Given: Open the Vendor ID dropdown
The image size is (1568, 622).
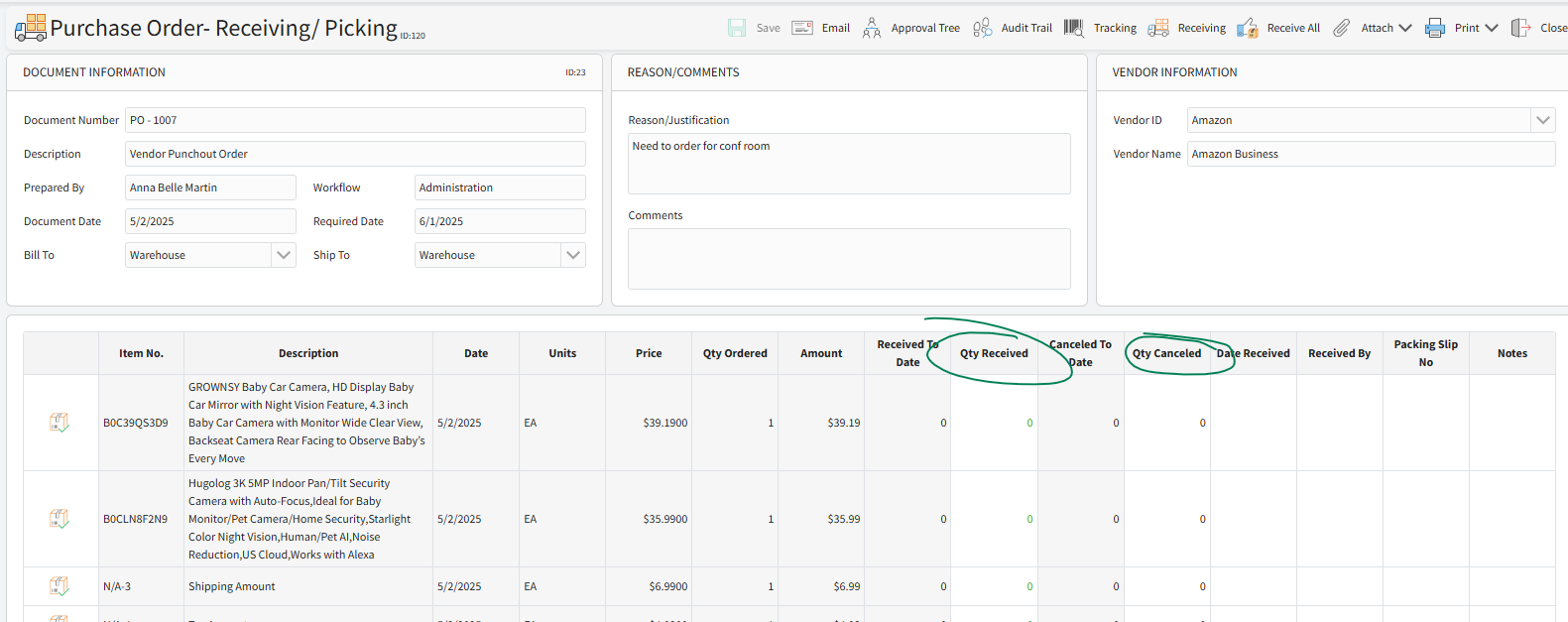Looking at the screenshot, I should pyautogui.click(x=1542, y=120).
